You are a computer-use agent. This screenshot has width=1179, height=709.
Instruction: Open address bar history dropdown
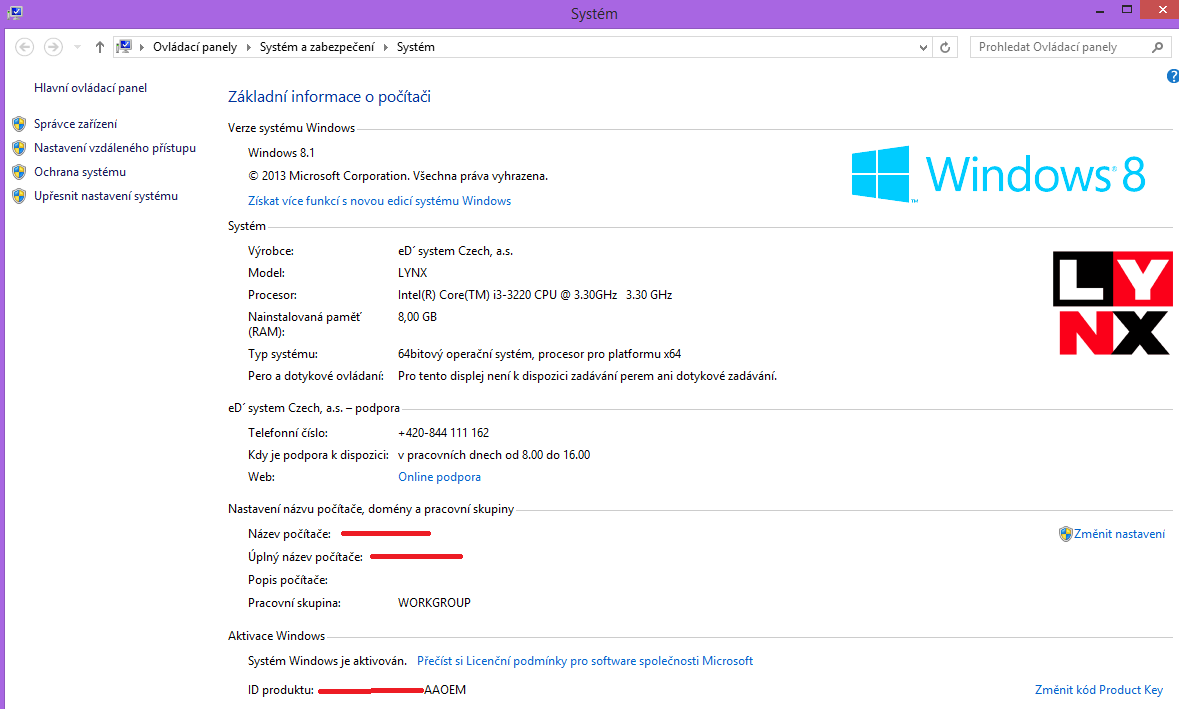(923, 47)
